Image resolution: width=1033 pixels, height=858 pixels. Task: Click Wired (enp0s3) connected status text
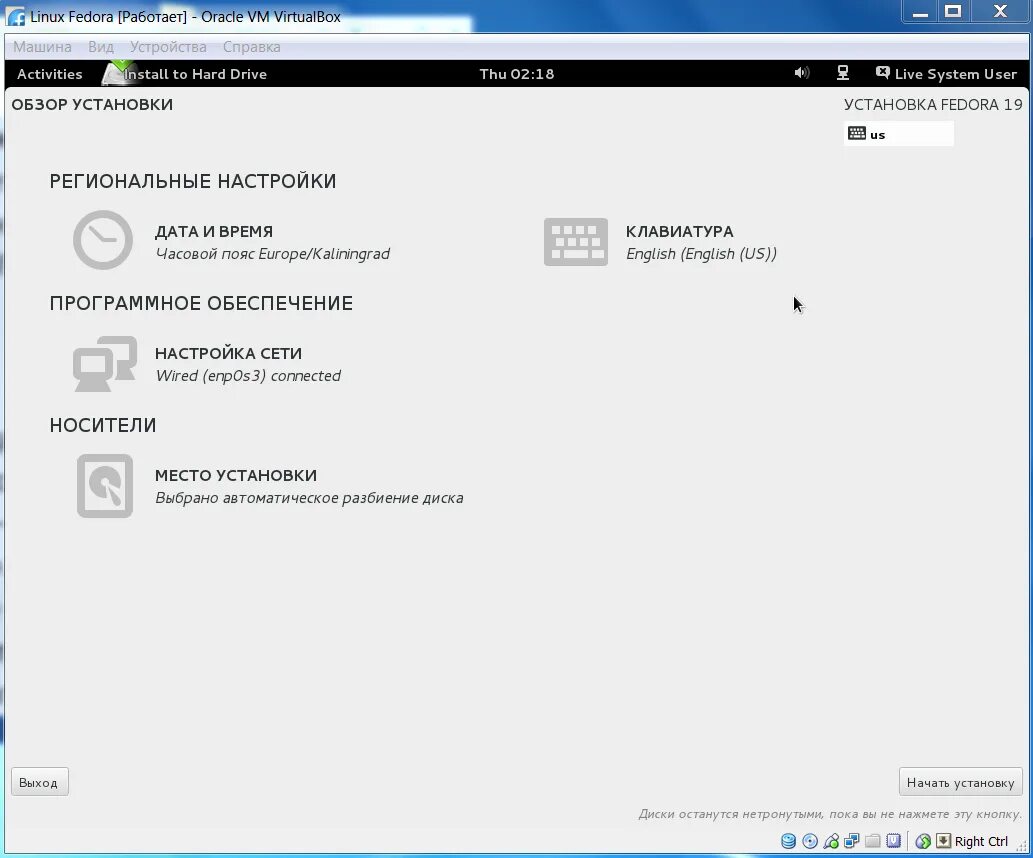coord(248,376)
